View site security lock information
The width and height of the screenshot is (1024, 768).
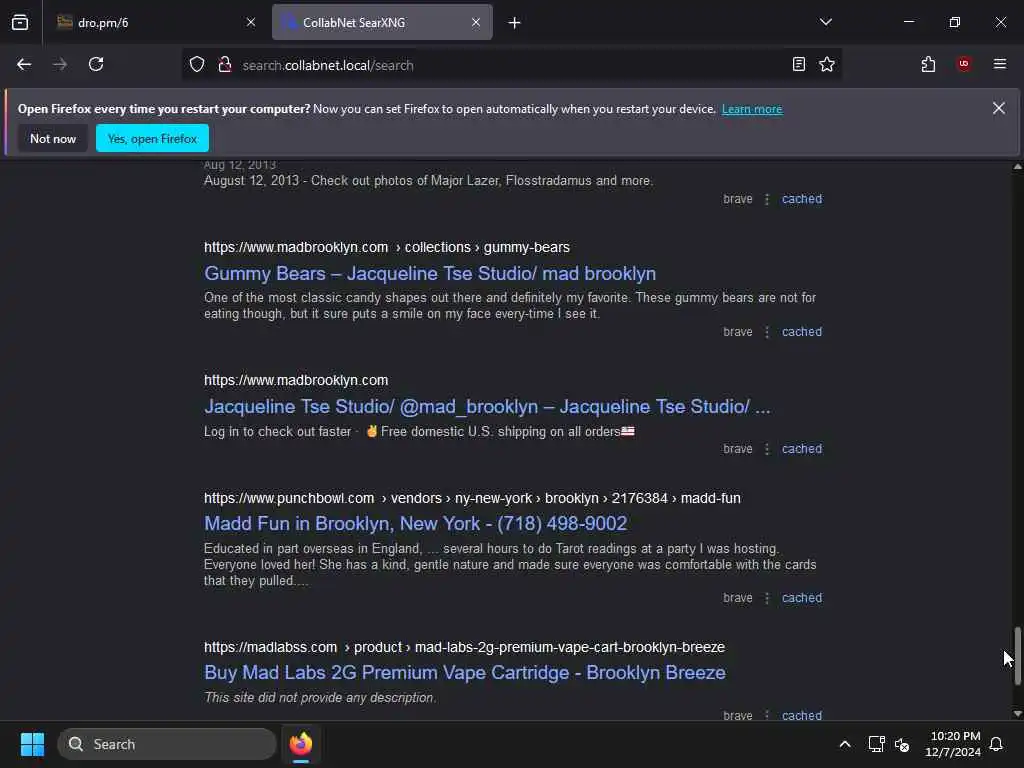pyautogui.click(x=225, y=65)
